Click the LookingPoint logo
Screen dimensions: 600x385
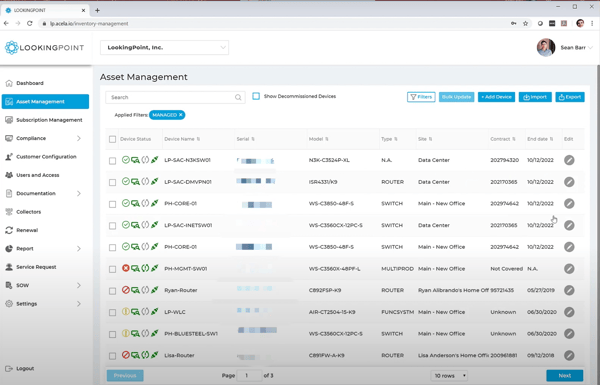coord(44,47)
